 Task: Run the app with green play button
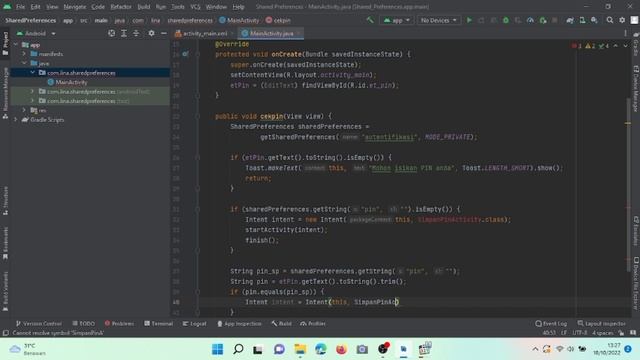(469, 20)
